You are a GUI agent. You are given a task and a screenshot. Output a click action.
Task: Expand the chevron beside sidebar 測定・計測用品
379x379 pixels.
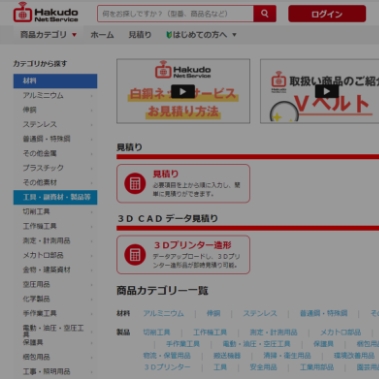click(92, 241)
